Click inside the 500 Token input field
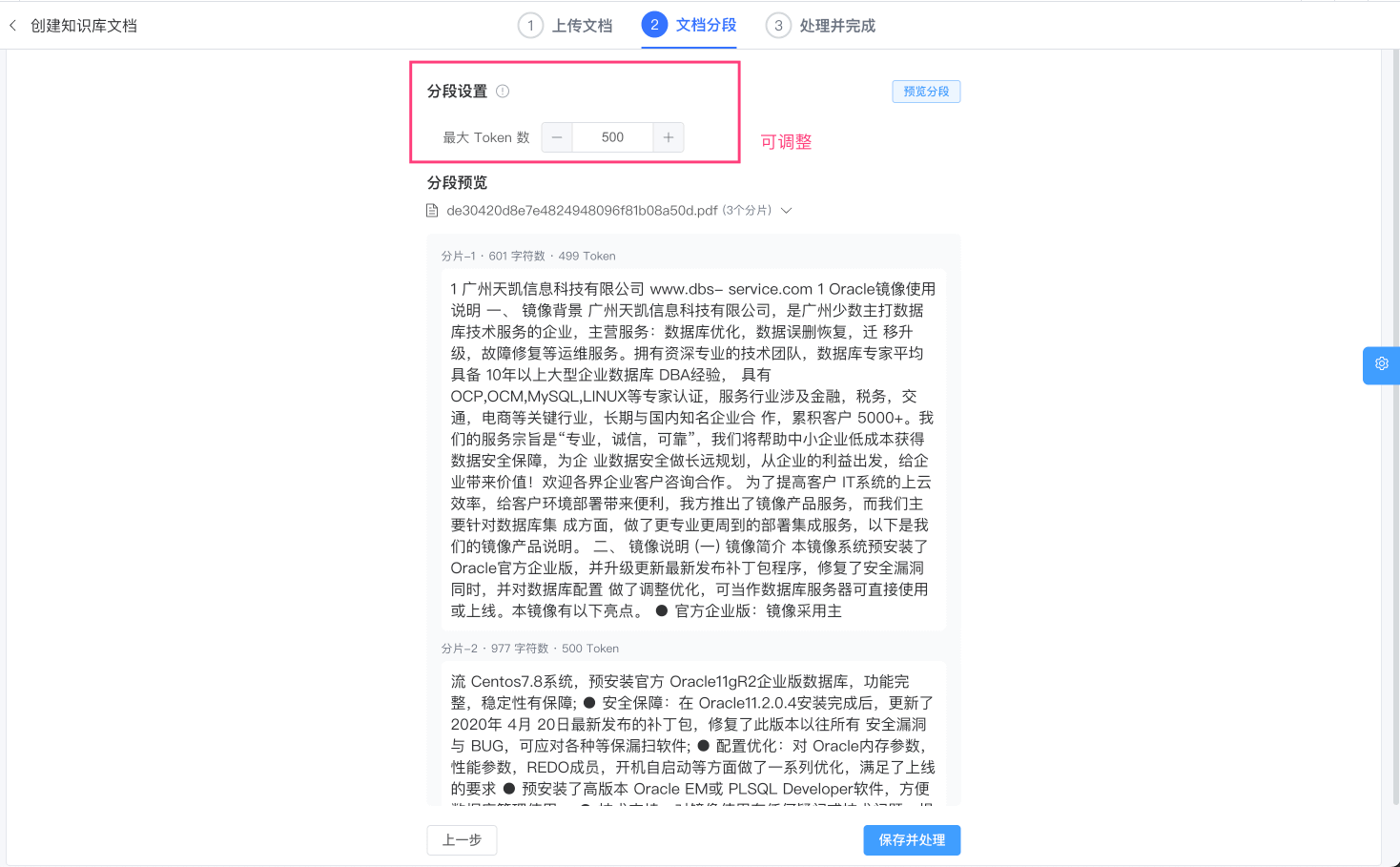Viewport: 1400px width, 867px height. click(x=611, y=136)
